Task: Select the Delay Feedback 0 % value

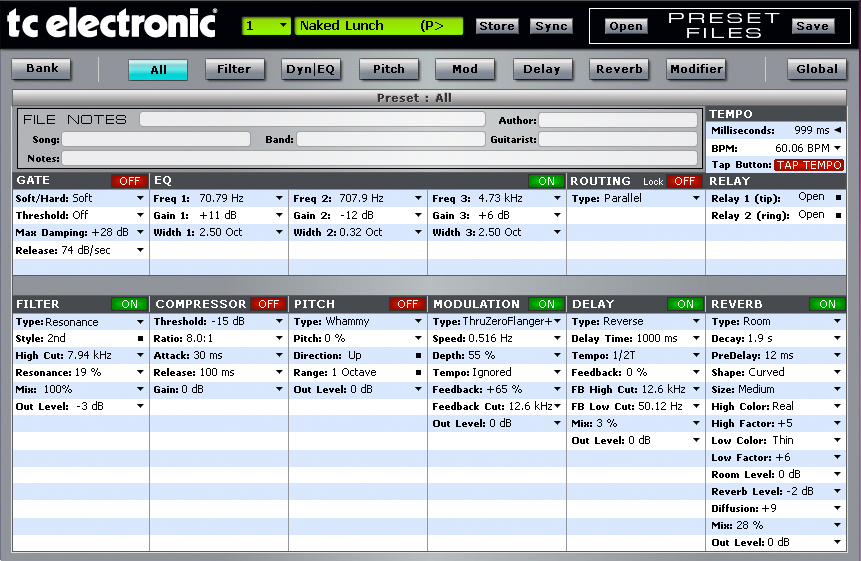Action: [636, 372]
